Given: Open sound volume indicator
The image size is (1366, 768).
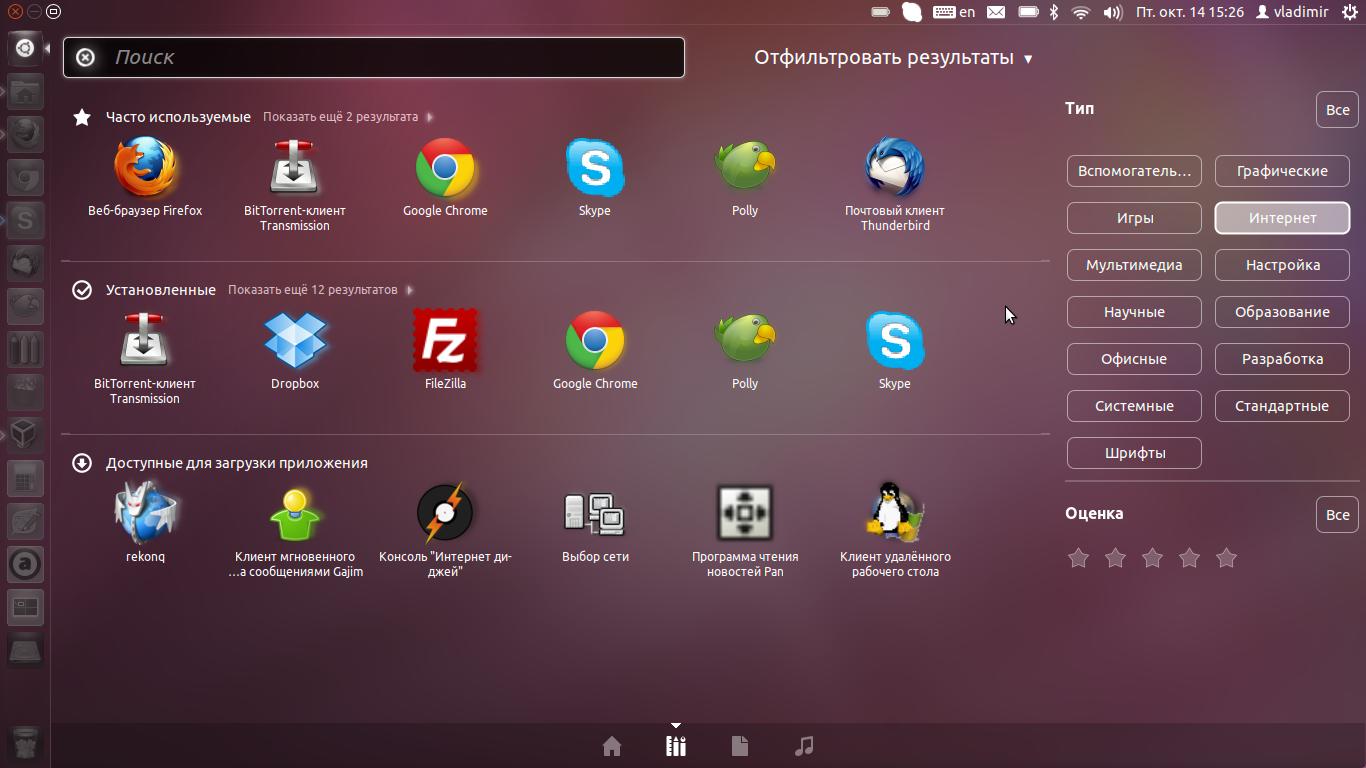Looking at the screenshot, I should [1112, 12].
